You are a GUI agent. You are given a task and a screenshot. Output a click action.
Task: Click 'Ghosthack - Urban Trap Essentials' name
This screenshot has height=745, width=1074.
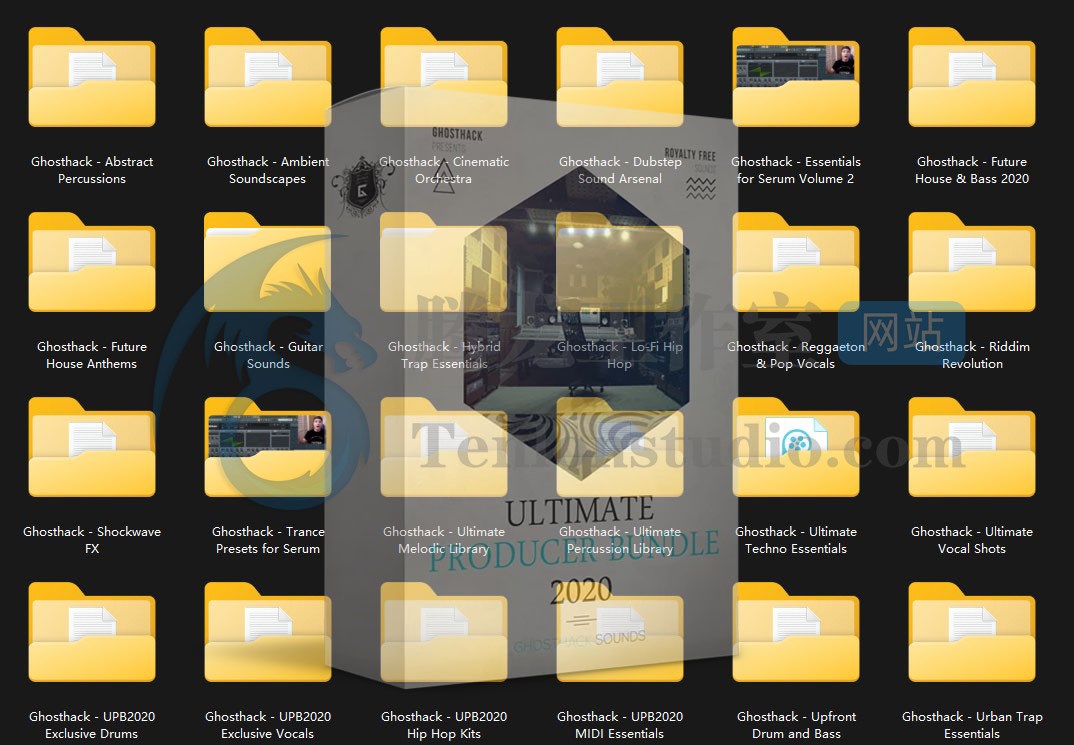point(972,724)
